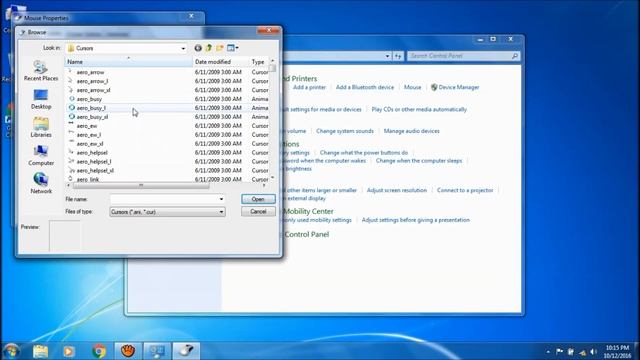Select the aero_ew cursor file
The height and width of the screenshot is (360, 640).
[87, 126]
